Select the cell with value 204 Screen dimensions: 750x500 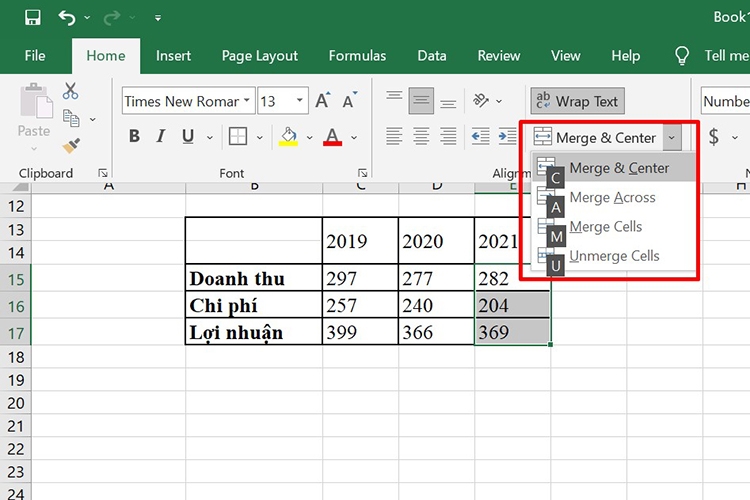(512, 305)
